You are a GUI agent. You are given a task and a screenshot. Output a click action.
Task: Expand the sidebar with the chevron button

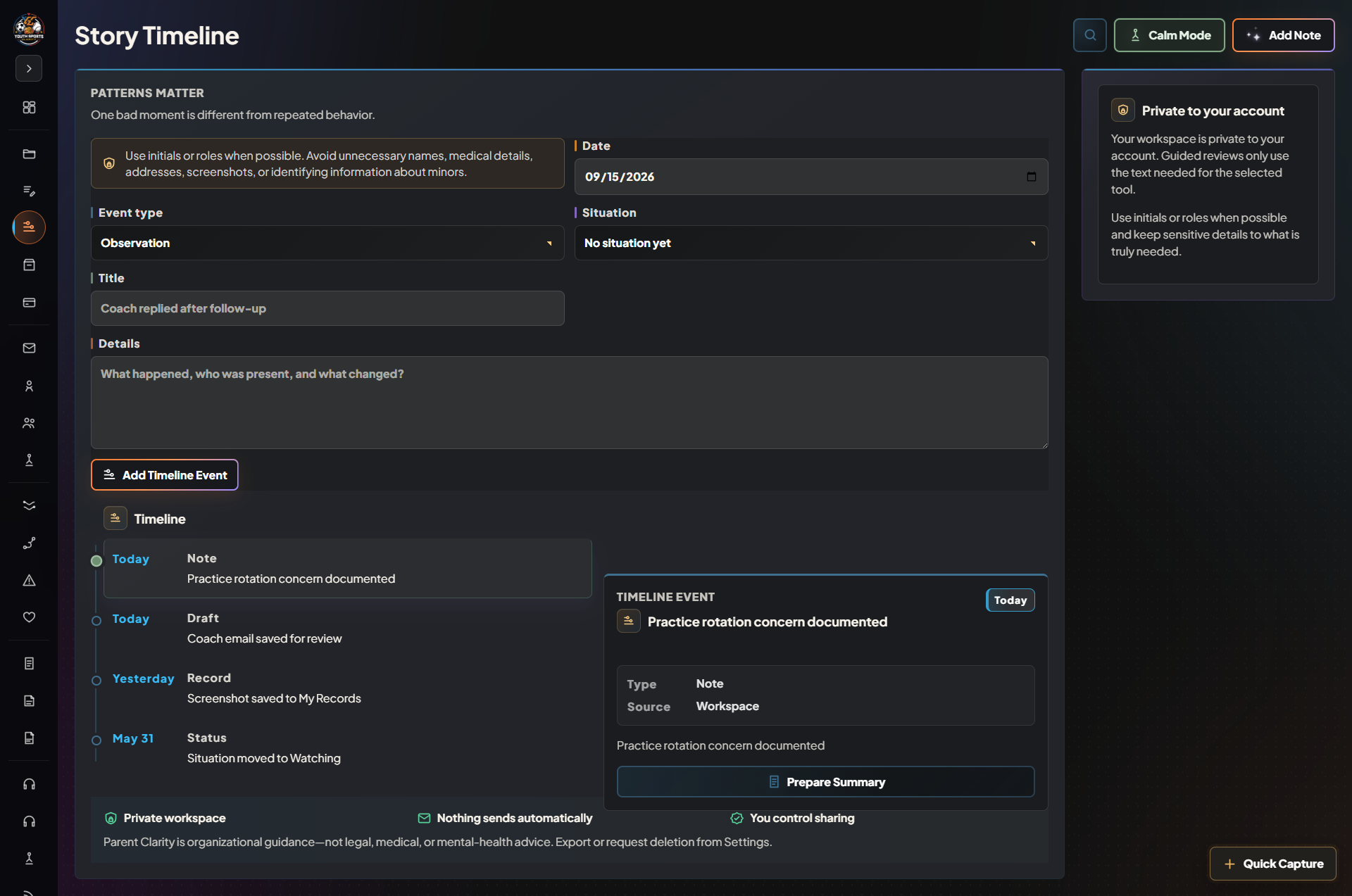[29, 68]
